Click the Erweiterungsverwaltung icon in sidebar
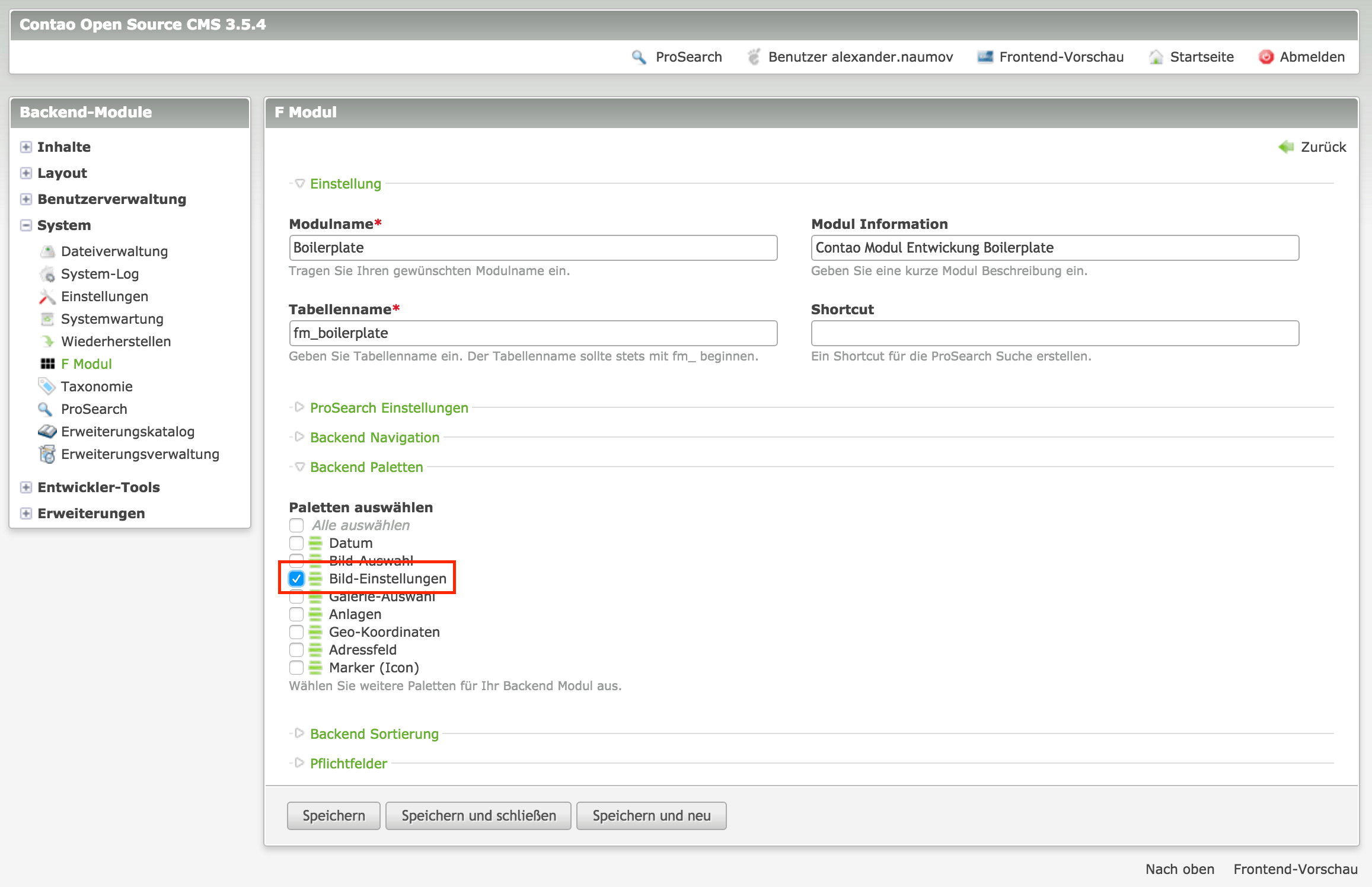The image size is (1372, 887). pyautogui.click(x=47, y=454)
